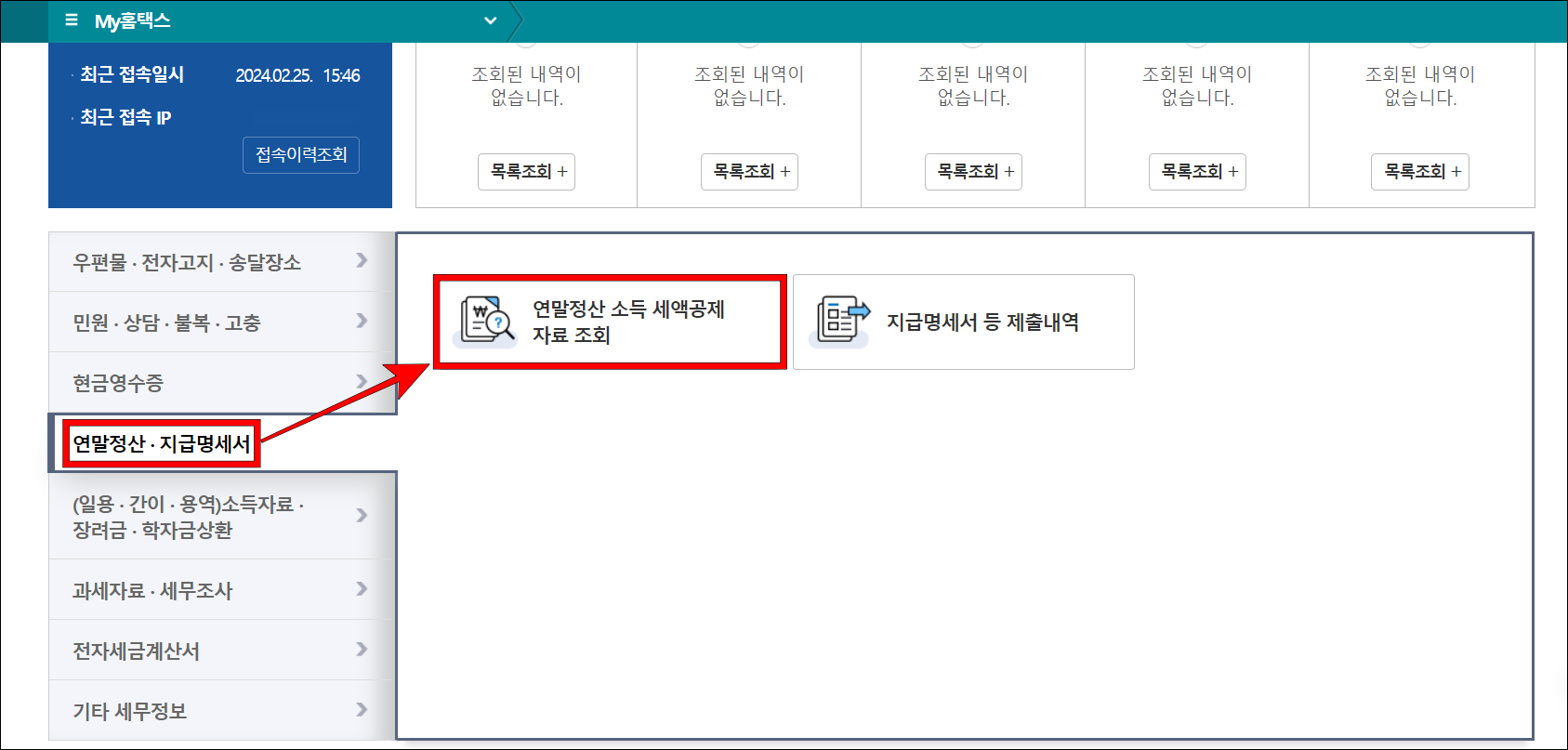Click 목록조회 + in the fourth card
Screen dimensions: 1568x750
[1197, 172]
